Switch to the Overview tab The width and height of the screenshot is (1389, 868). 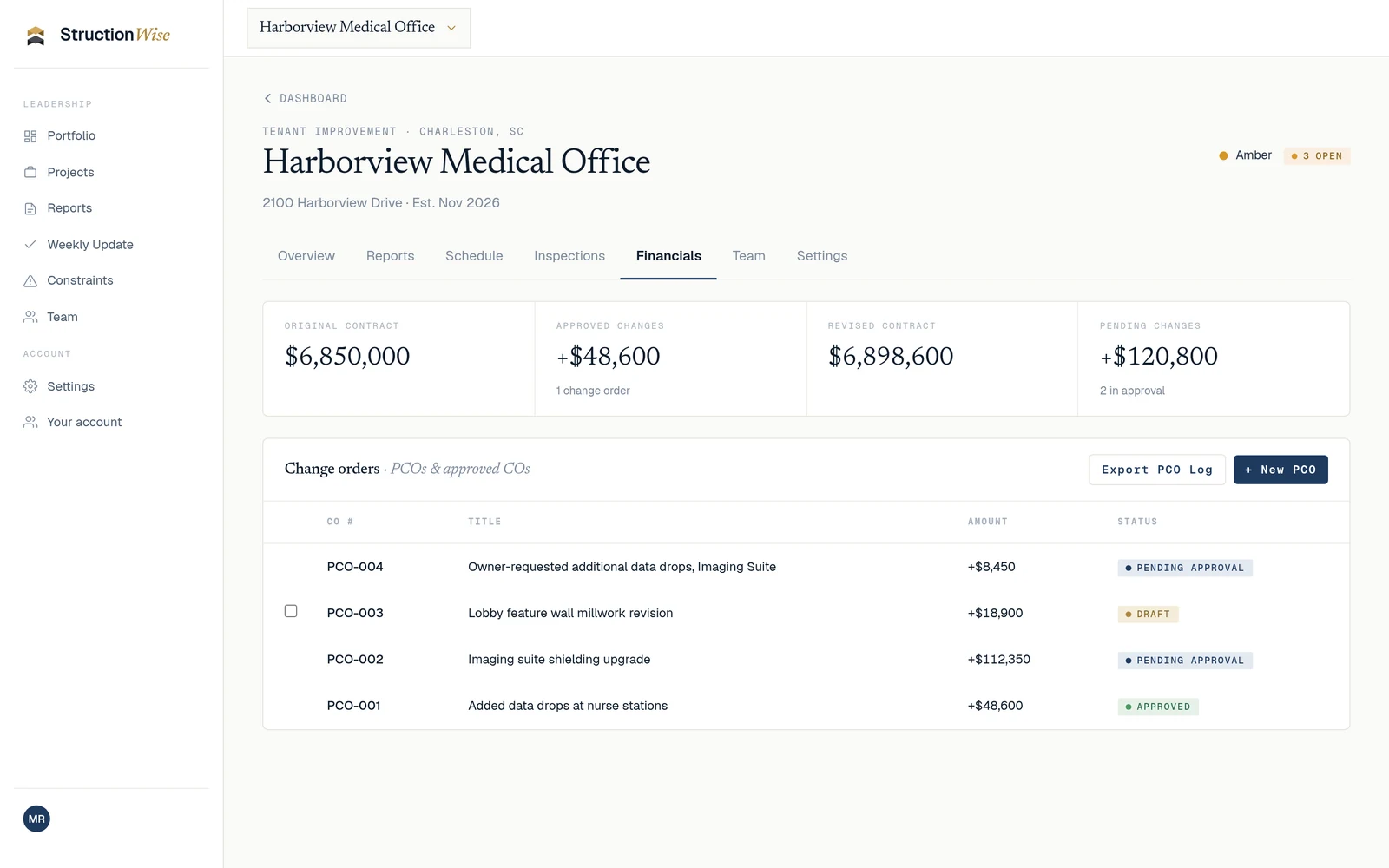click(x=306, y=256)
